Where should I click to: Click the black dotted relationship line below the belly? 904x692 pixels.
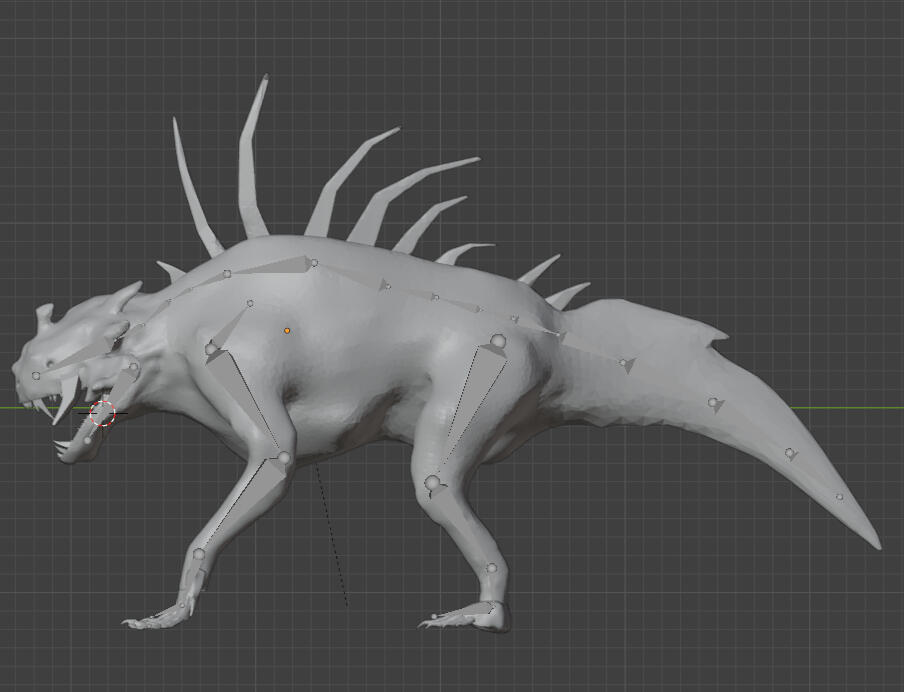[332, 538]
